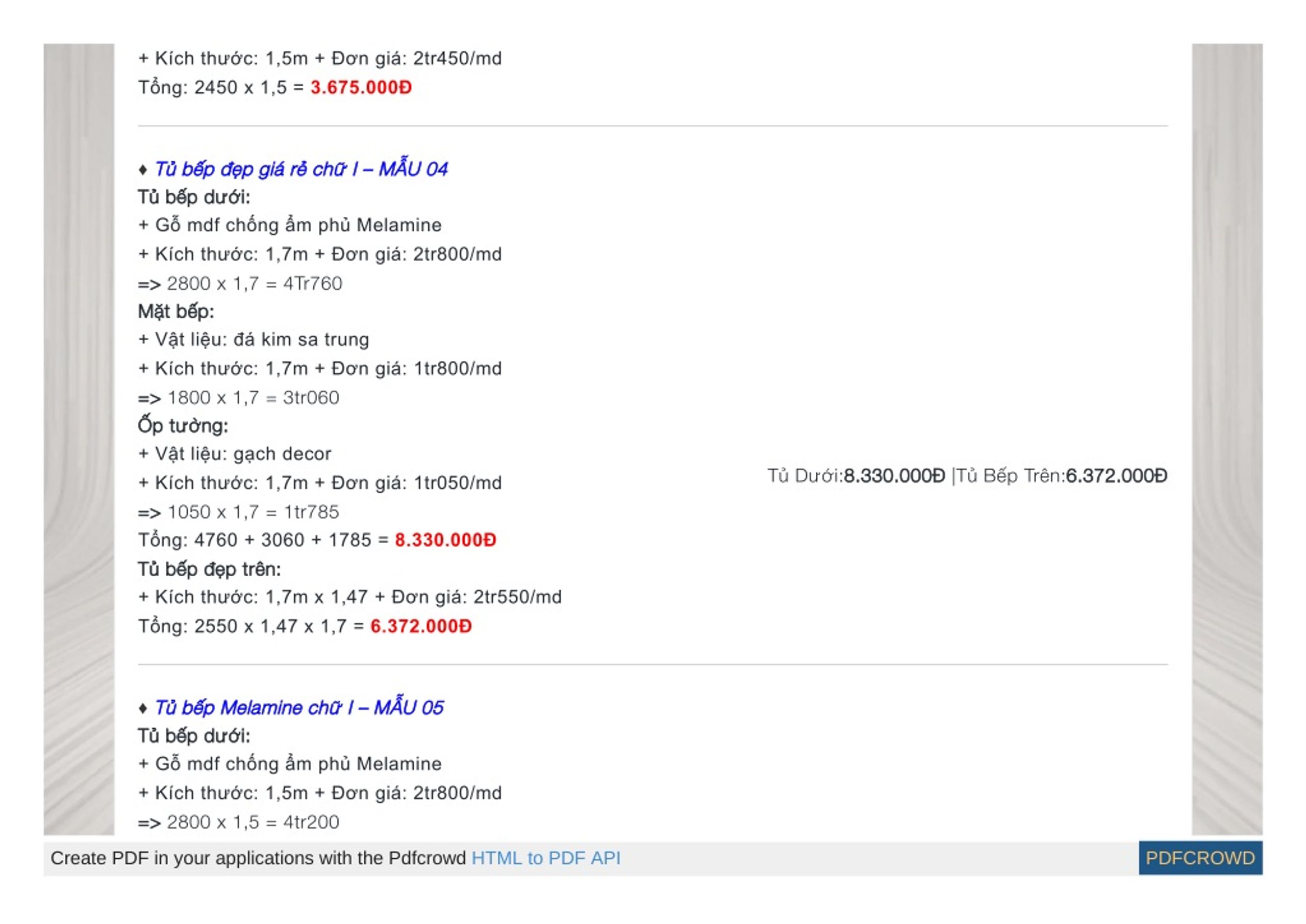Open the 'Tủ bếp đẹp giá rẻ chữ I – MẪU 04' link
The height and width of the screenshot is (924, 1306).
point(301,169)
